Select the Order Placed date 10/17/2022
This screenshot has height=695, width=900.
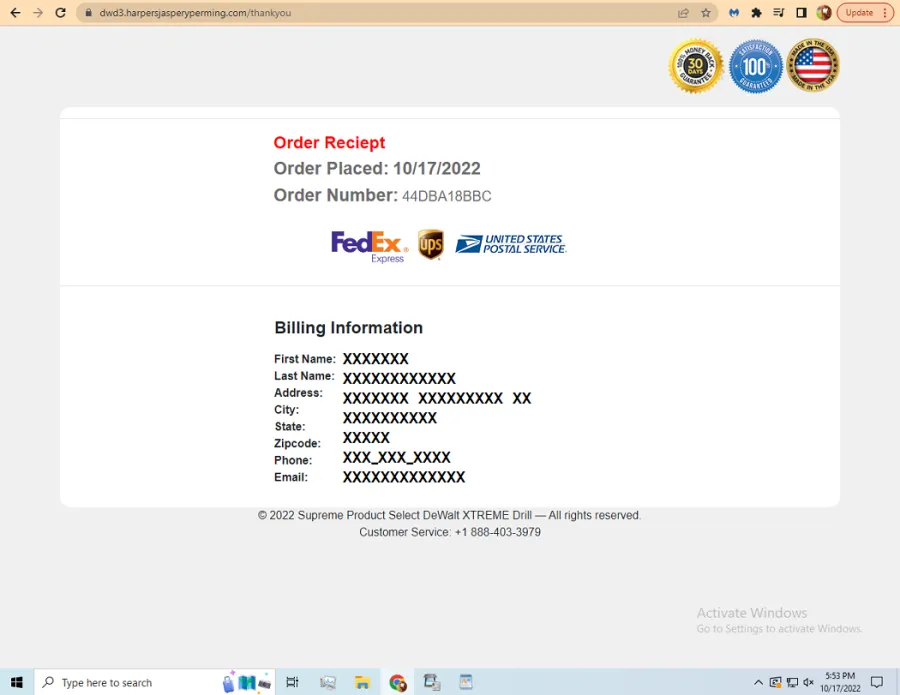437,168
